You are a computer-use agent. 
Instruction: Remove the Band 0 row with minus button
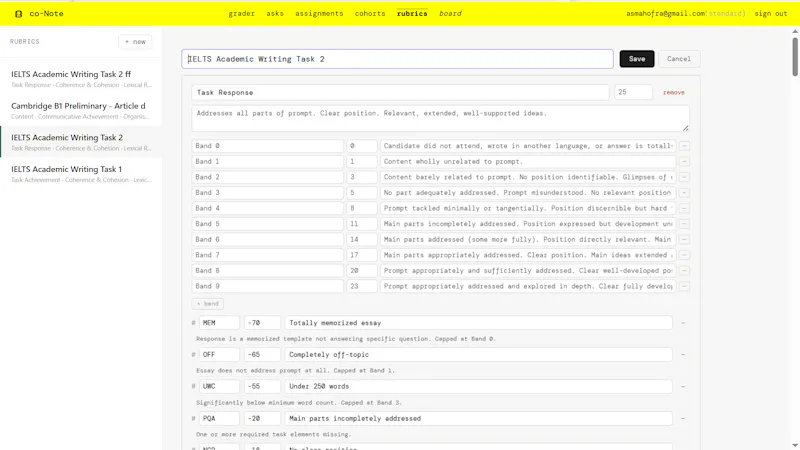click(x=684, y=146)
